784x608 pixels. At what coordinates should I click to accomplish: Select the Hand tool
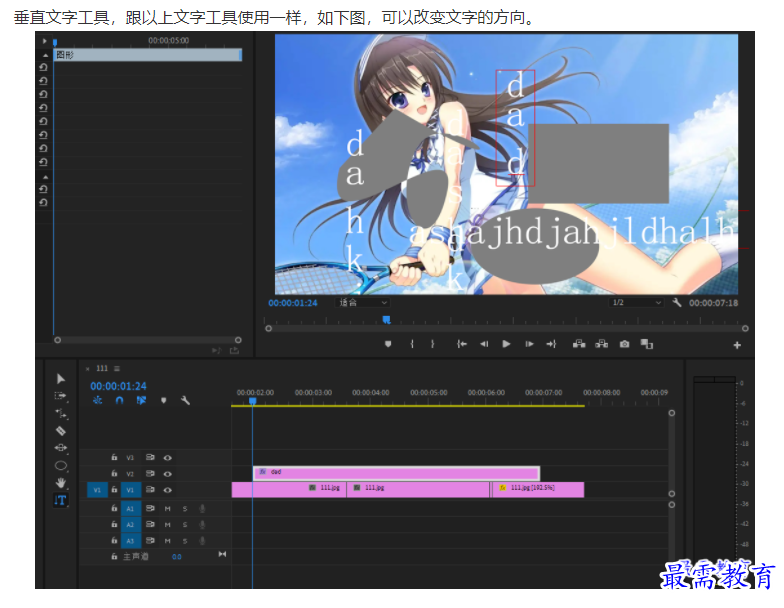[x=60, y=482]
